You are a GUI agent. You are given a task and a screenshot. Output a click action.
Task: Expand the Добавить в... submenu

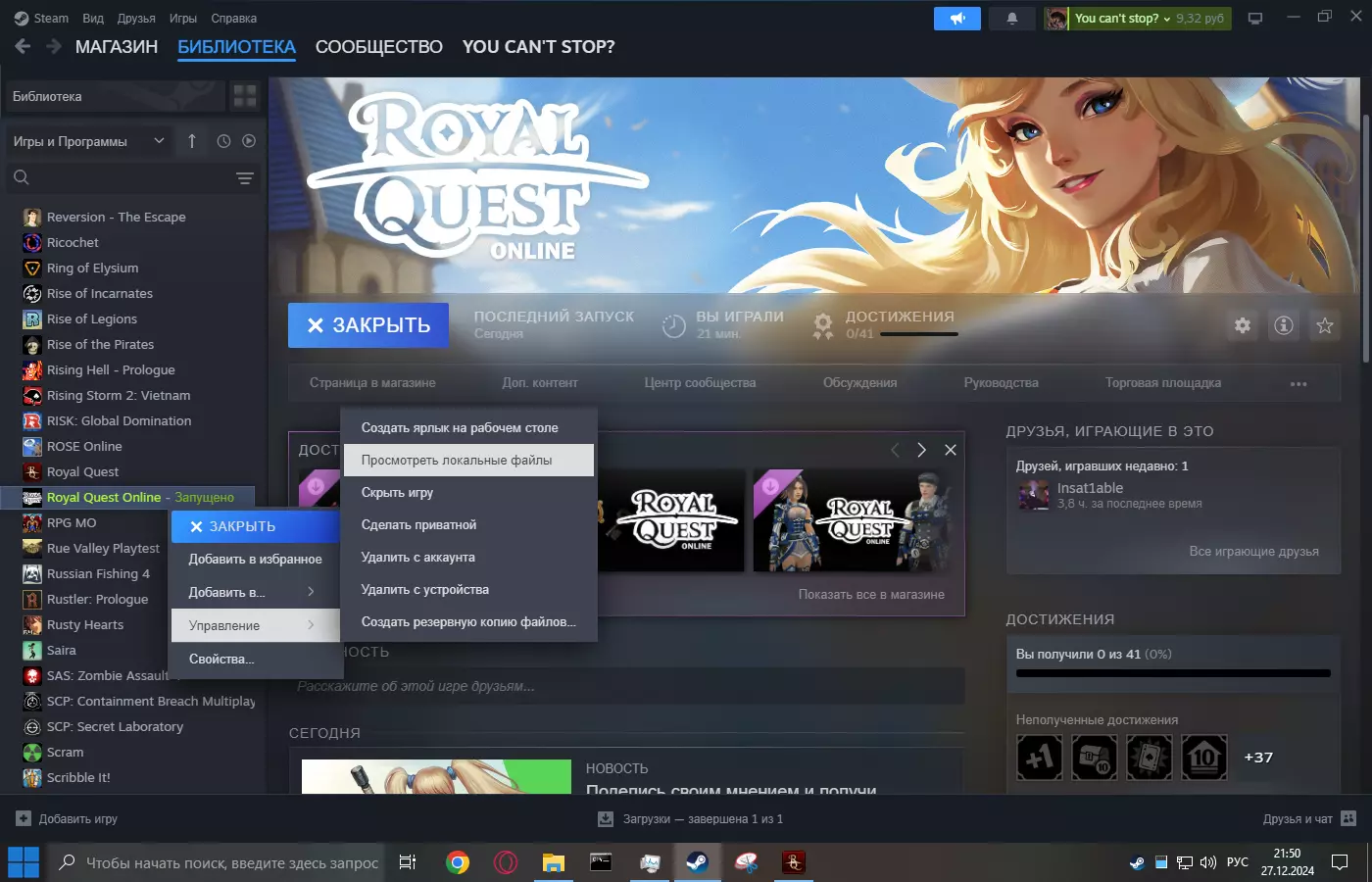256,592
